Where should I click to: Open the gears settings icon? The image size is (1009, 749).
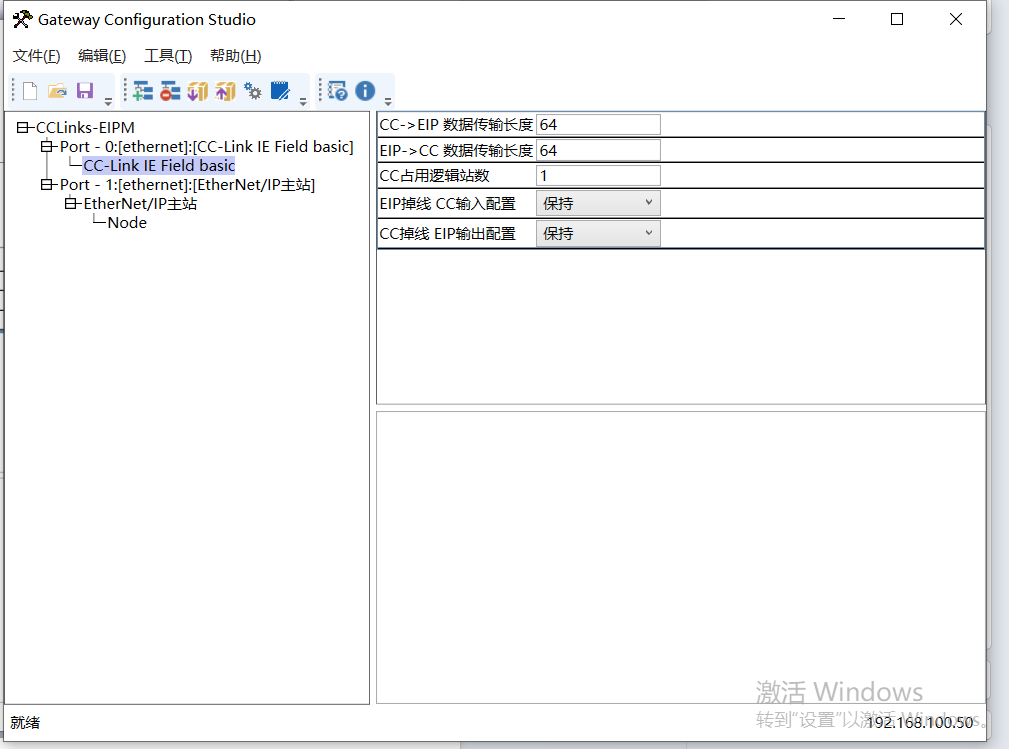[253, 91]
